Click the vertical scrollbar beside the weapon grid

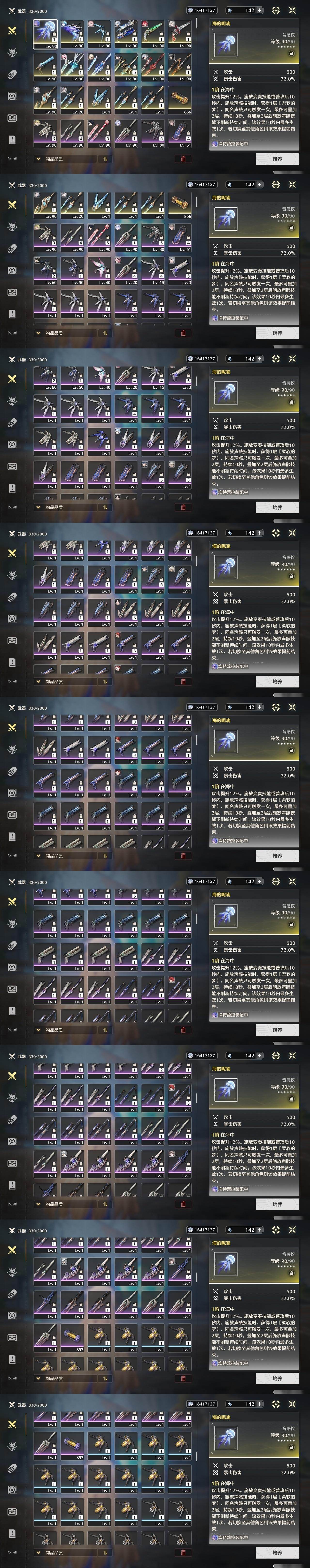coord(197,23)
